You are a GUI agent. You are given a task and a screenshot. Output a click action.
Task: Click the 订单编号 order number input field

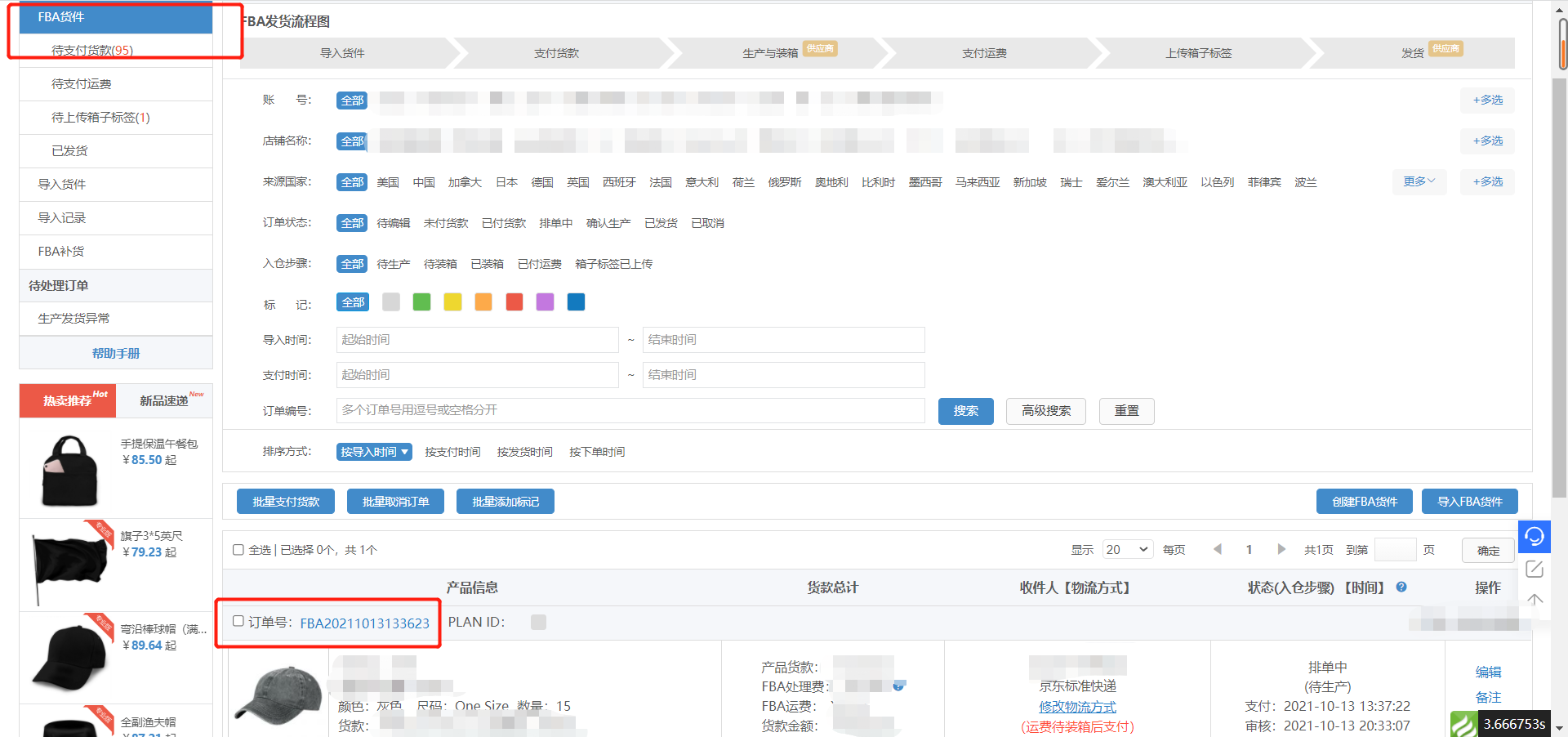(x=630, y=410)
